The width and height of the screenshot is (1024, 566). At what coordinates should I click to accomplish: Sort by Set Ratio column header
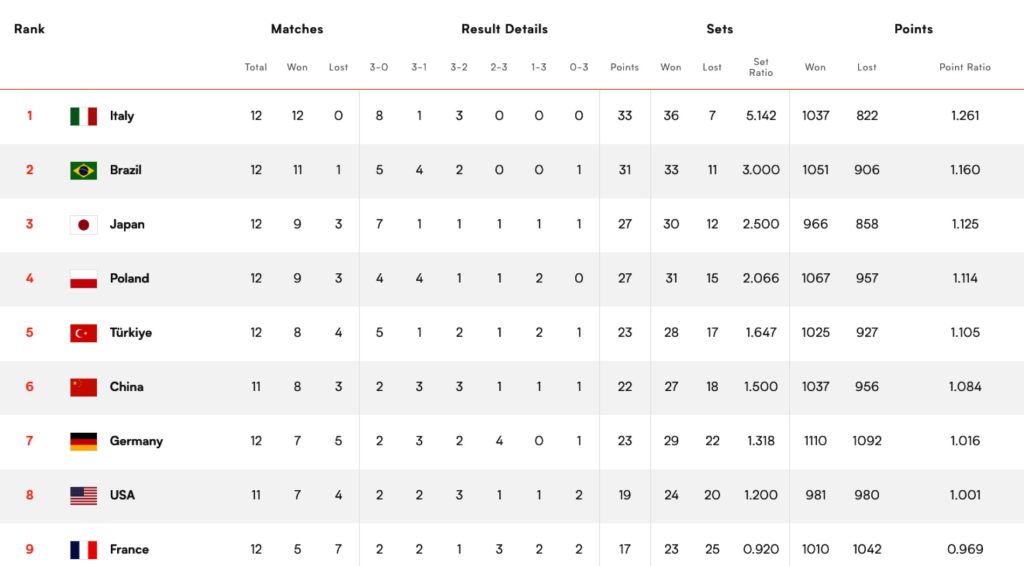point(761,67)
